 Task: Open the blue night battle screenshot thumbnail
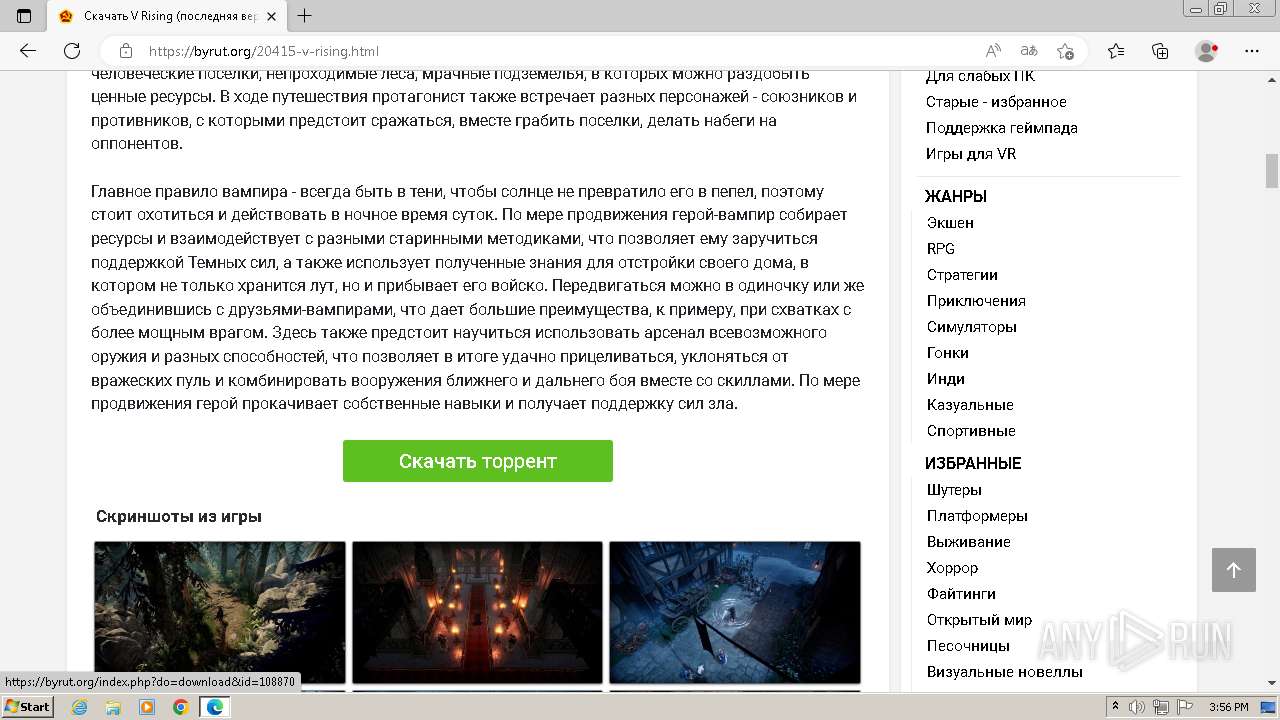click(x=735, y=612)
